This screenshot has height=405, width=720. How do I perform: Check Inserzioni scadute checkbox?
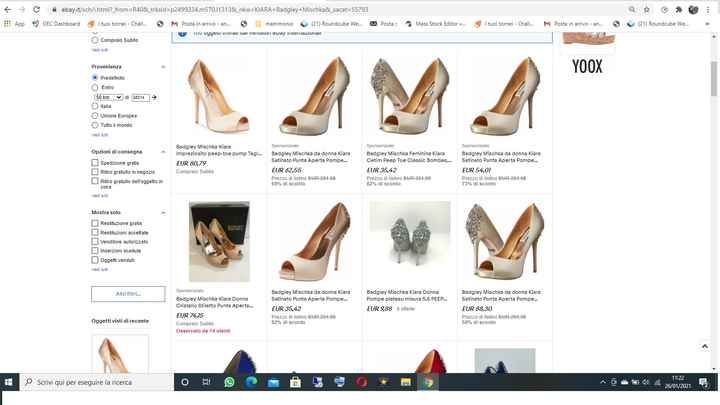95,251
